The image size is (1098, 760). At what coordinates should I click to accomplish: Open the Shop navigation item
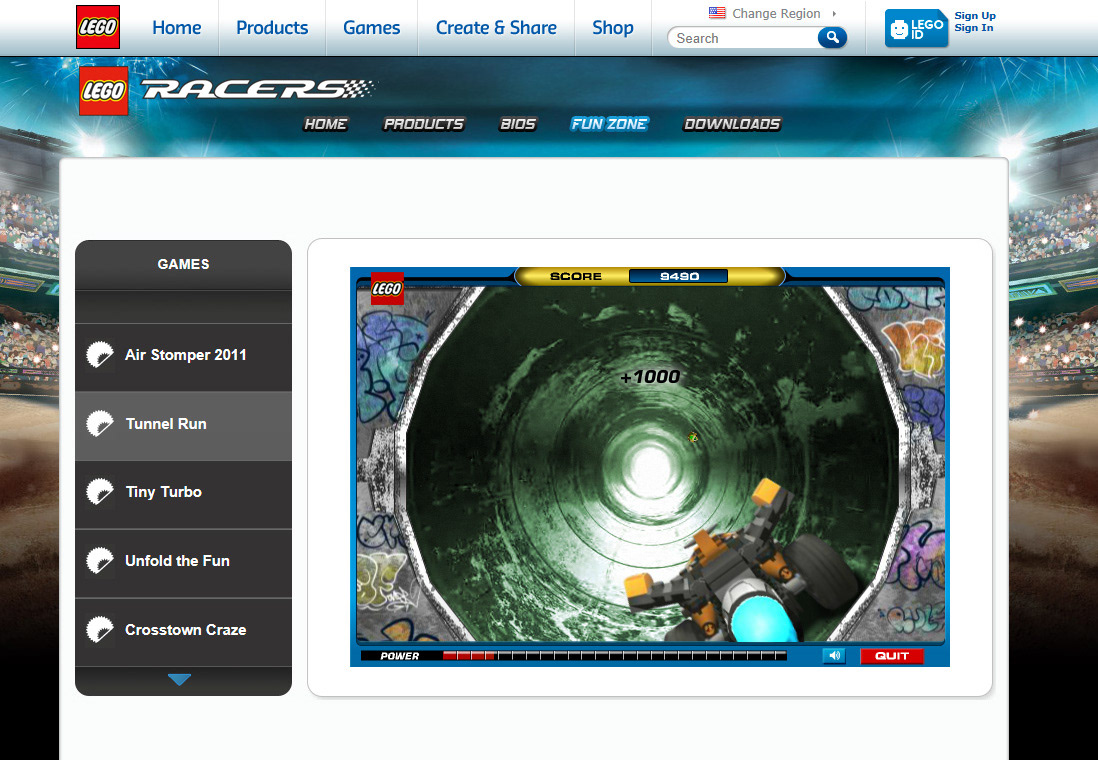613,27
